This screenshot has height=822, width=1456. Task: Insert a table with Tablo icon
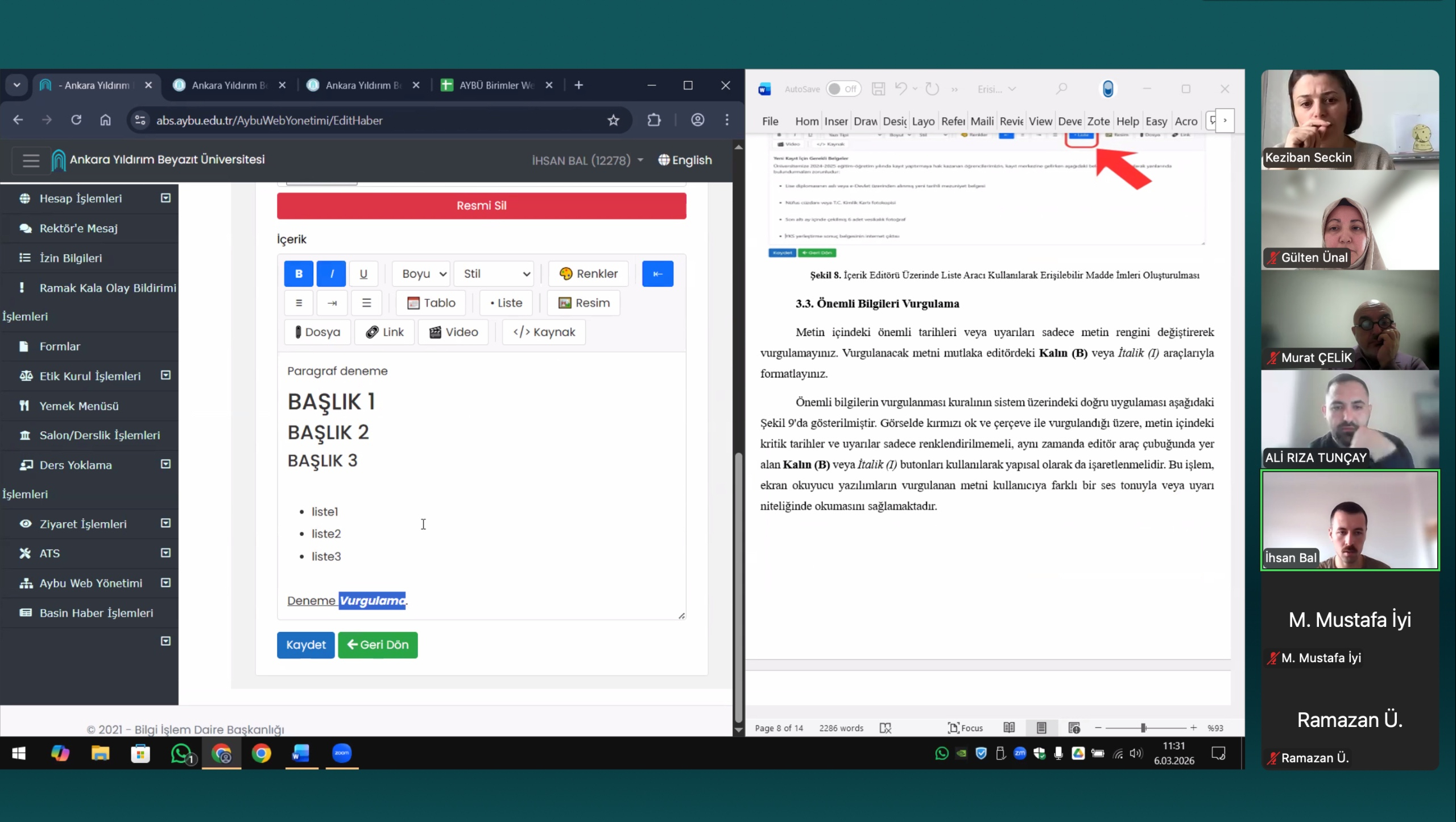point(431,303)
